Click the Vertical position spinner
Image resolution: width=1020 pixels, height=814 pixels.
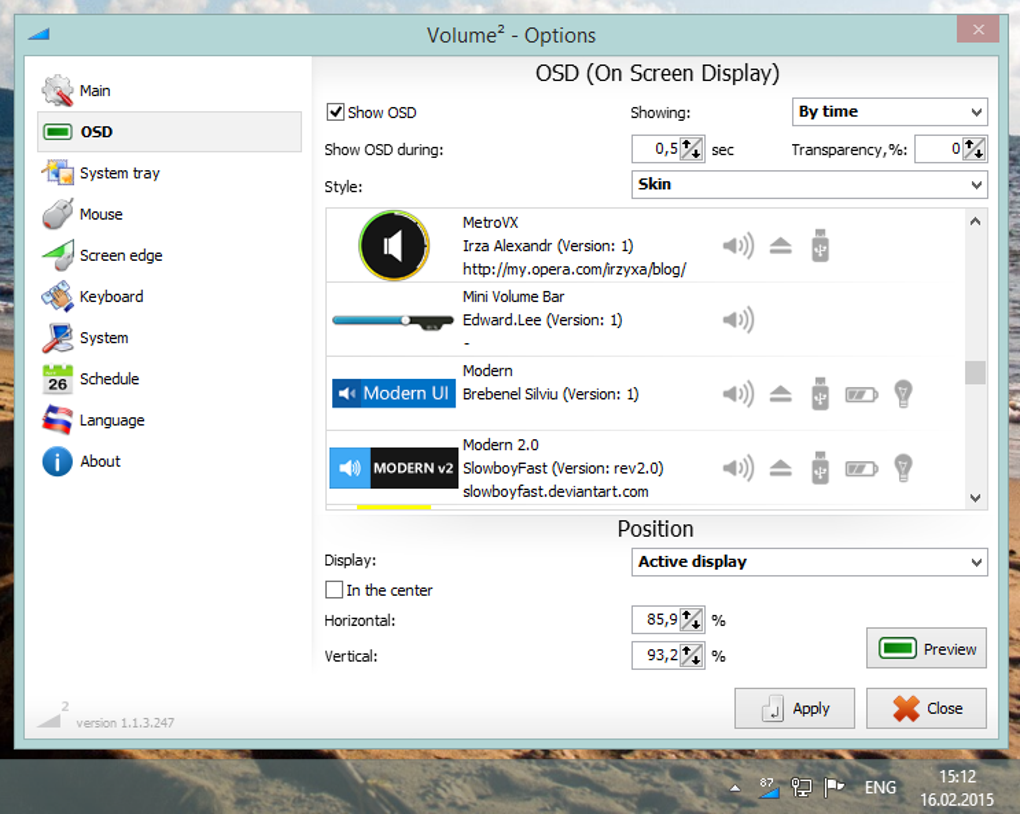click(692, 655)
